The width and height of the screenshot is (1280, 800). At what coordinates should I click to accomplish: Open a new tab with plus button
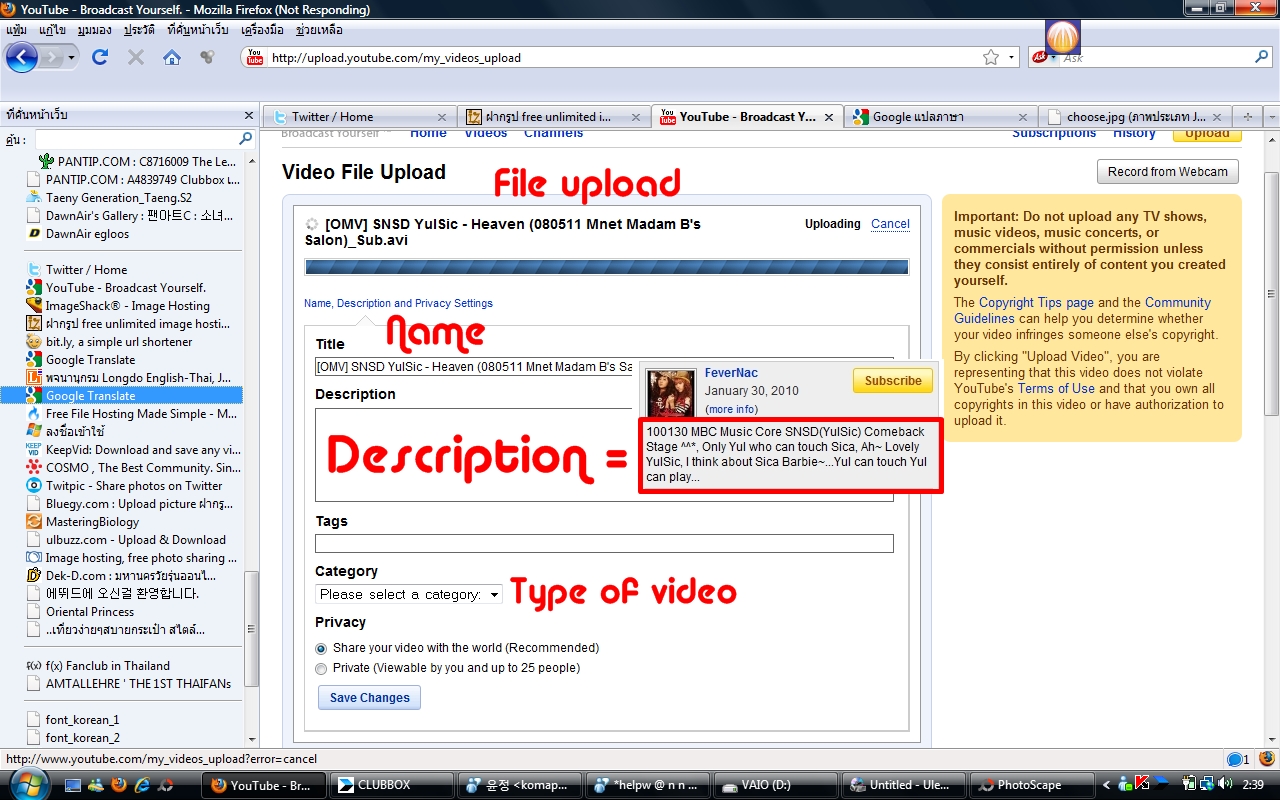point(1247,116)
